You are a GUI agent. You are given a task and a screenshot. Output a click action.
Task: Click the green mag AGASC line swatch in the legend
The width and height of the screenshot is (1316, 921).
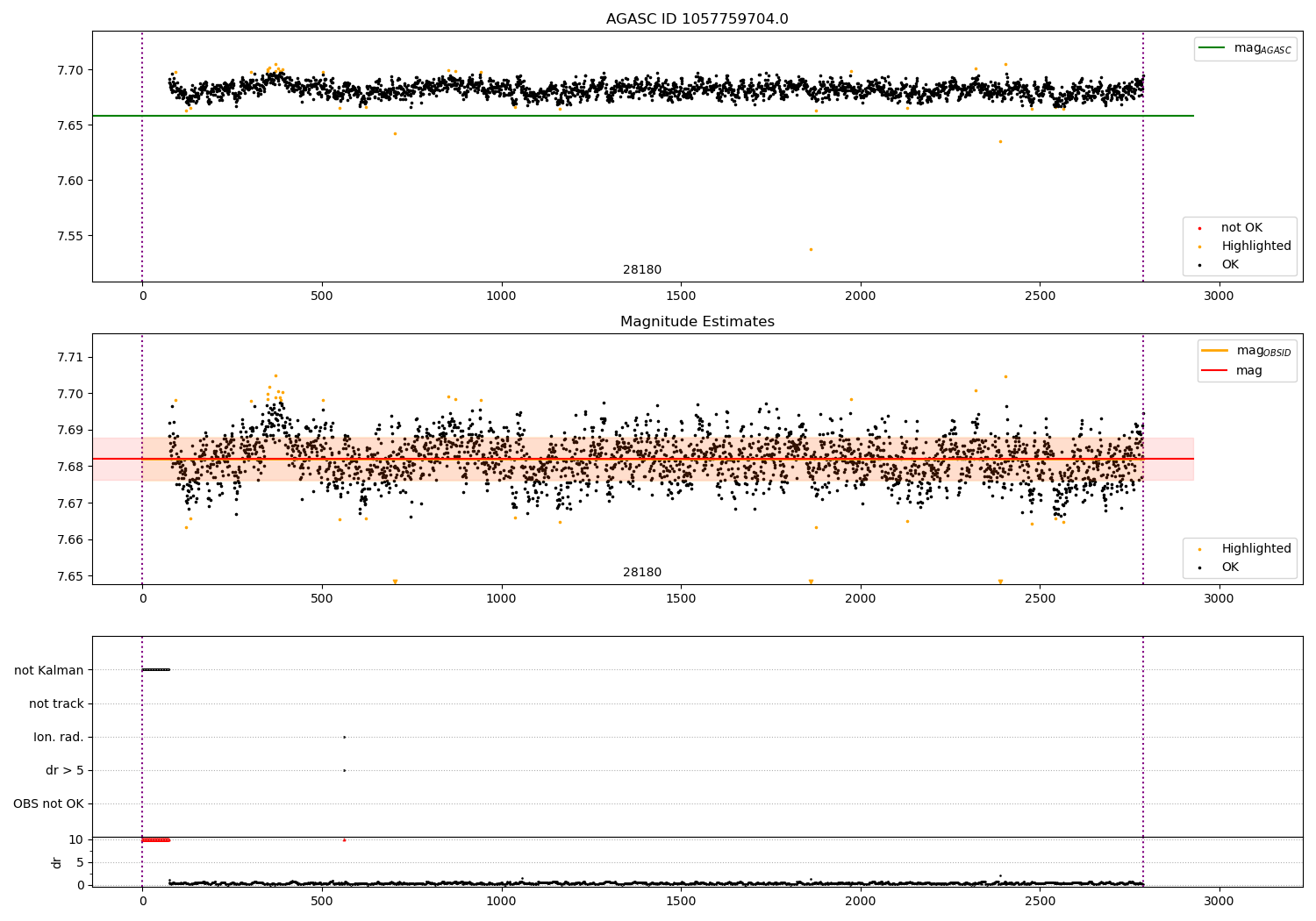click(1212, 48)
